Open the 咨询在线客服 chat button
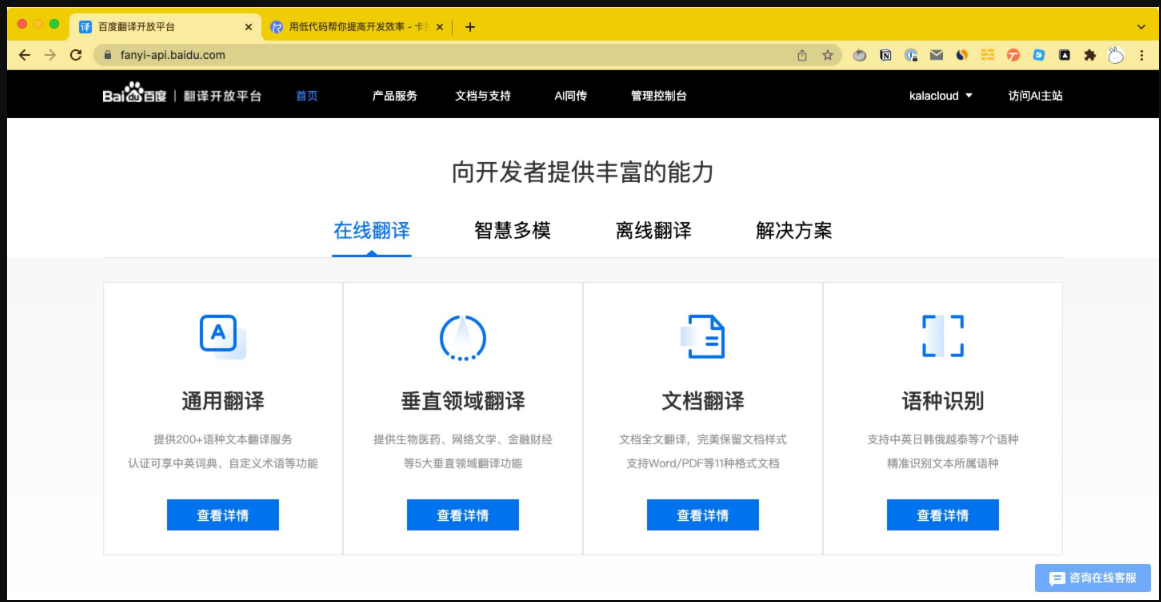This screenshot has width=1161, height=602. 1092,578
